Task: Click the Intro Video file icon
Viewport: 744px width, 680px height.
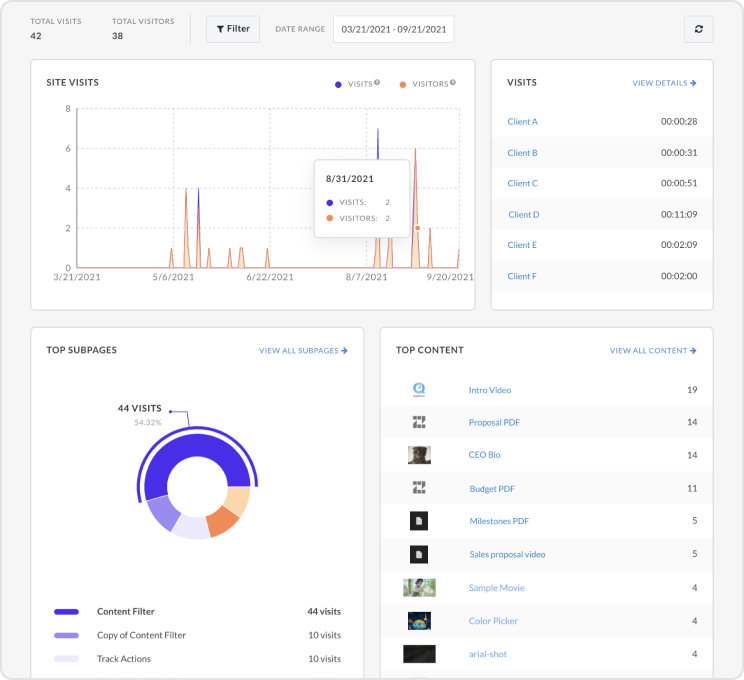Action: (420, 390)
